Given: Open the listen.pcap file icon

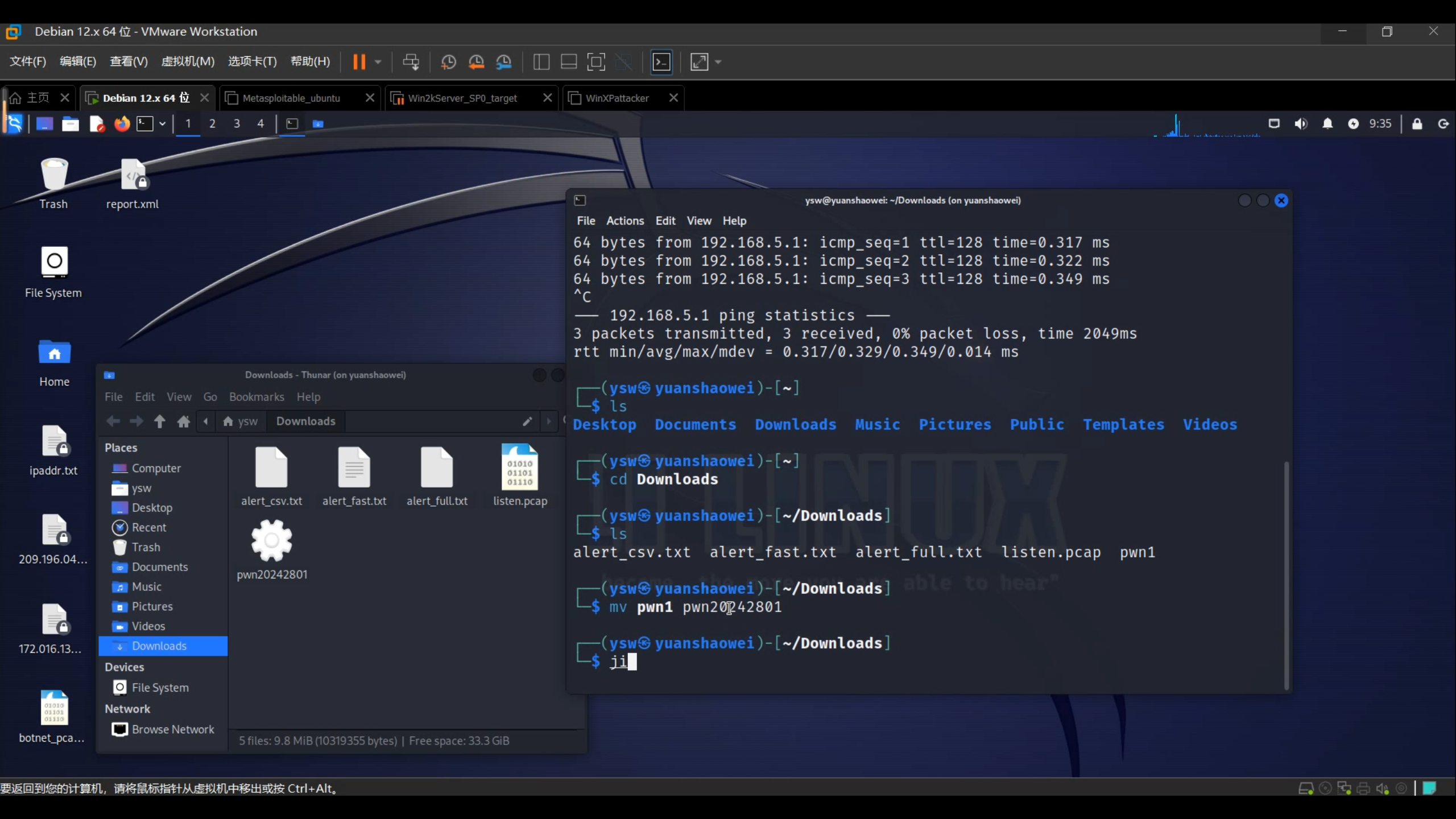Looking at the screenshot, I should [x=519, y=468].
